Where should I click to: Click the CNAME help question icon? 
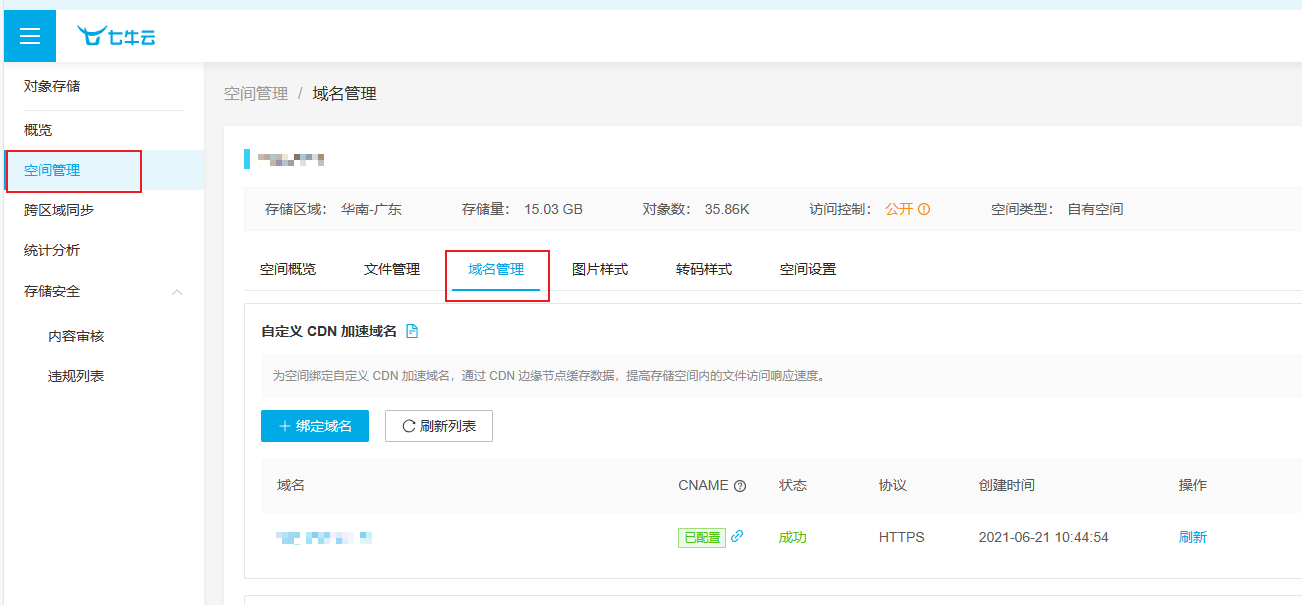point(740,486)
